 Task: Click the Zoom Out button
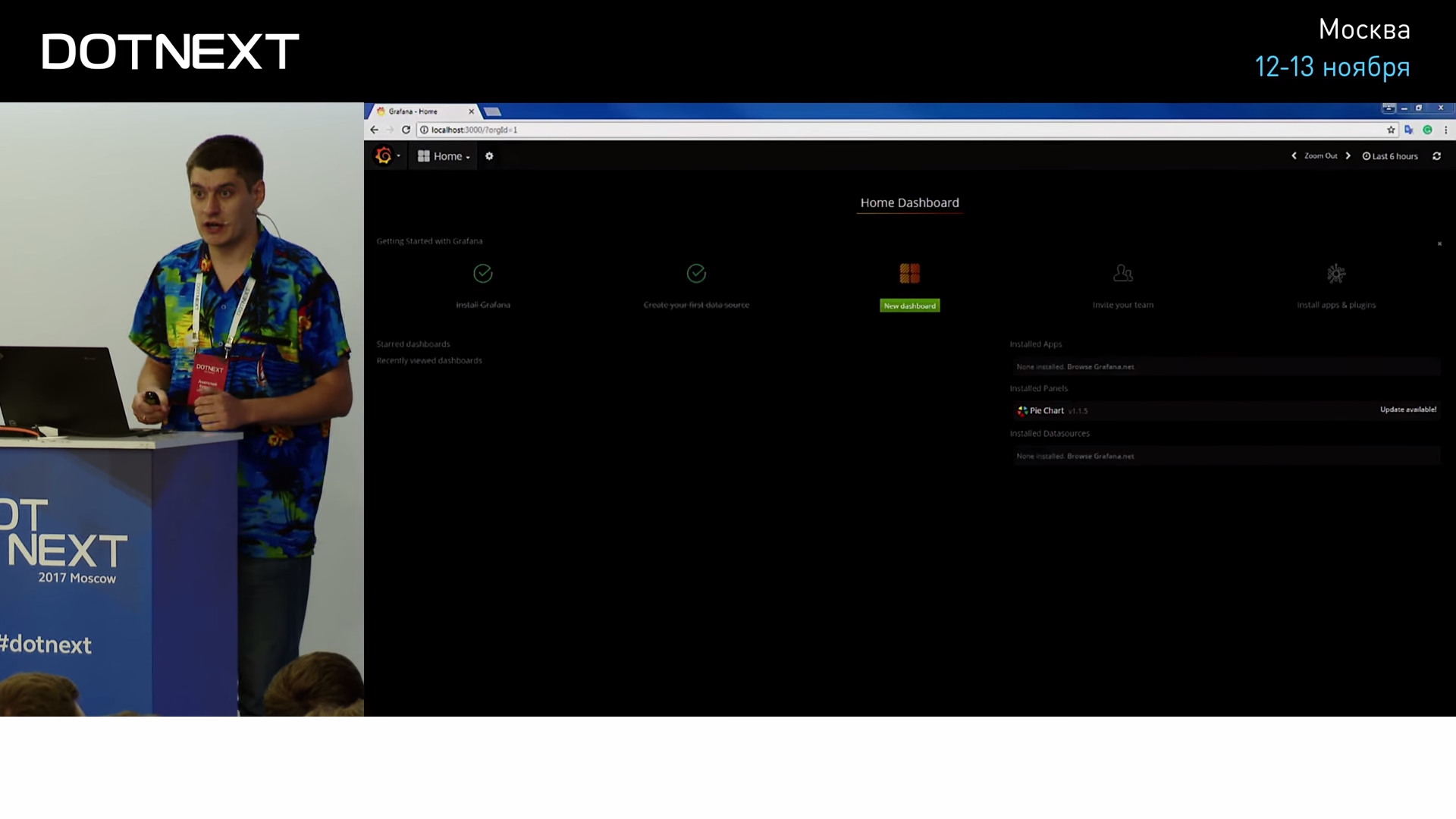tap(1320, 156)
